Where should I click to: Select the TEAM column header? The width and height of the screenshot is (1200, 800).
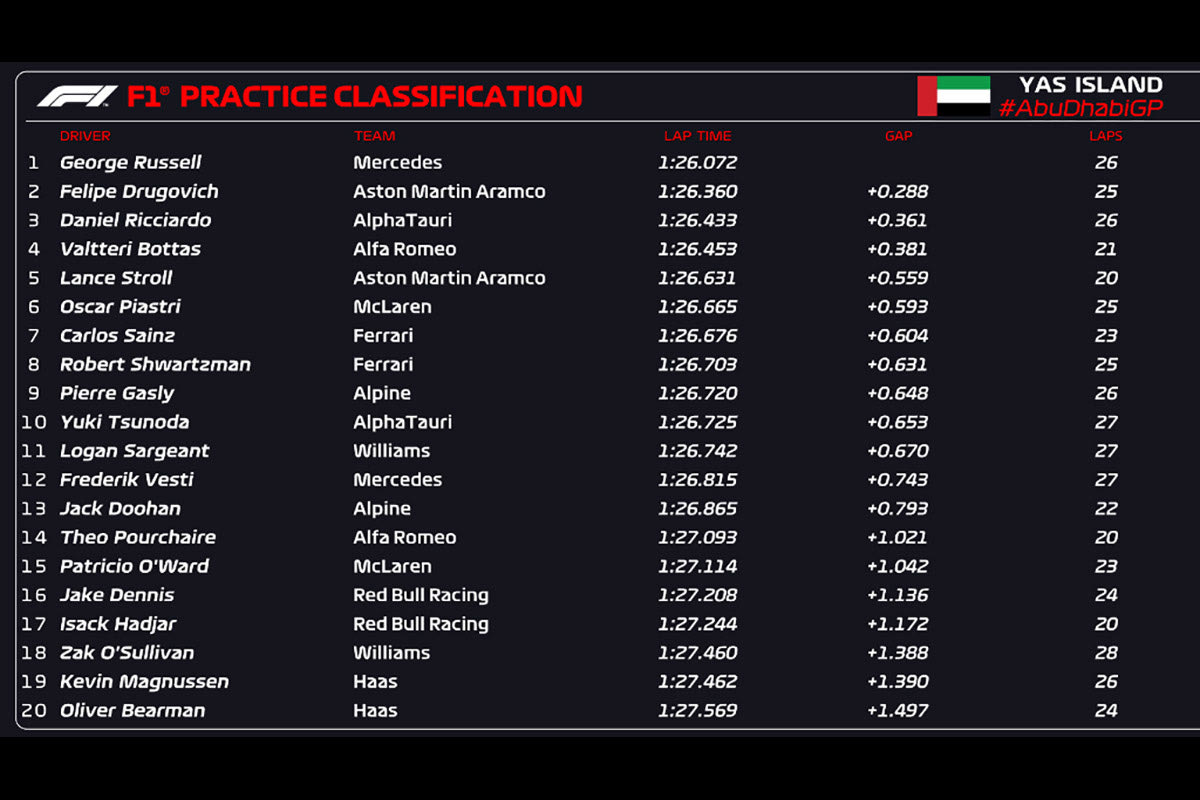click(374, 136)
